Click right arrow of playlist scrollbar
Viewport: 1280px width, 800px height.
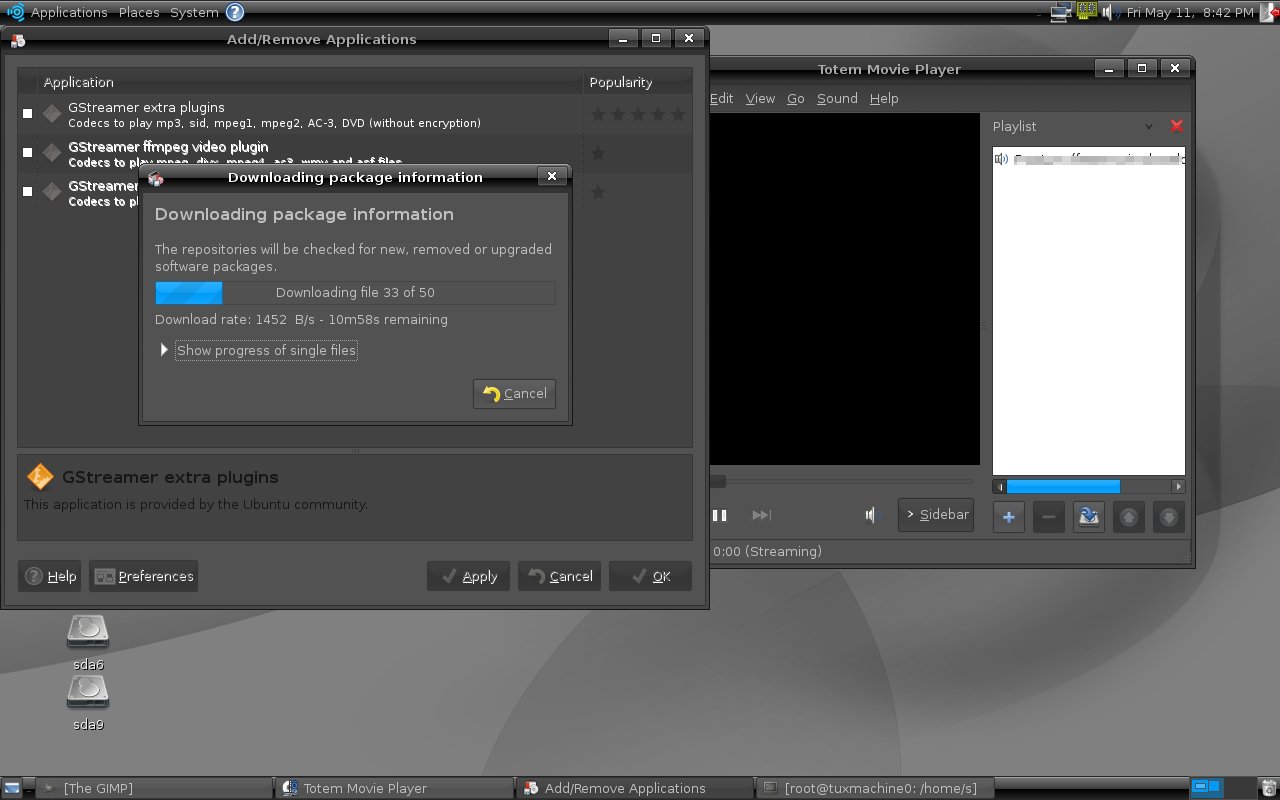tap(1178, 486)
